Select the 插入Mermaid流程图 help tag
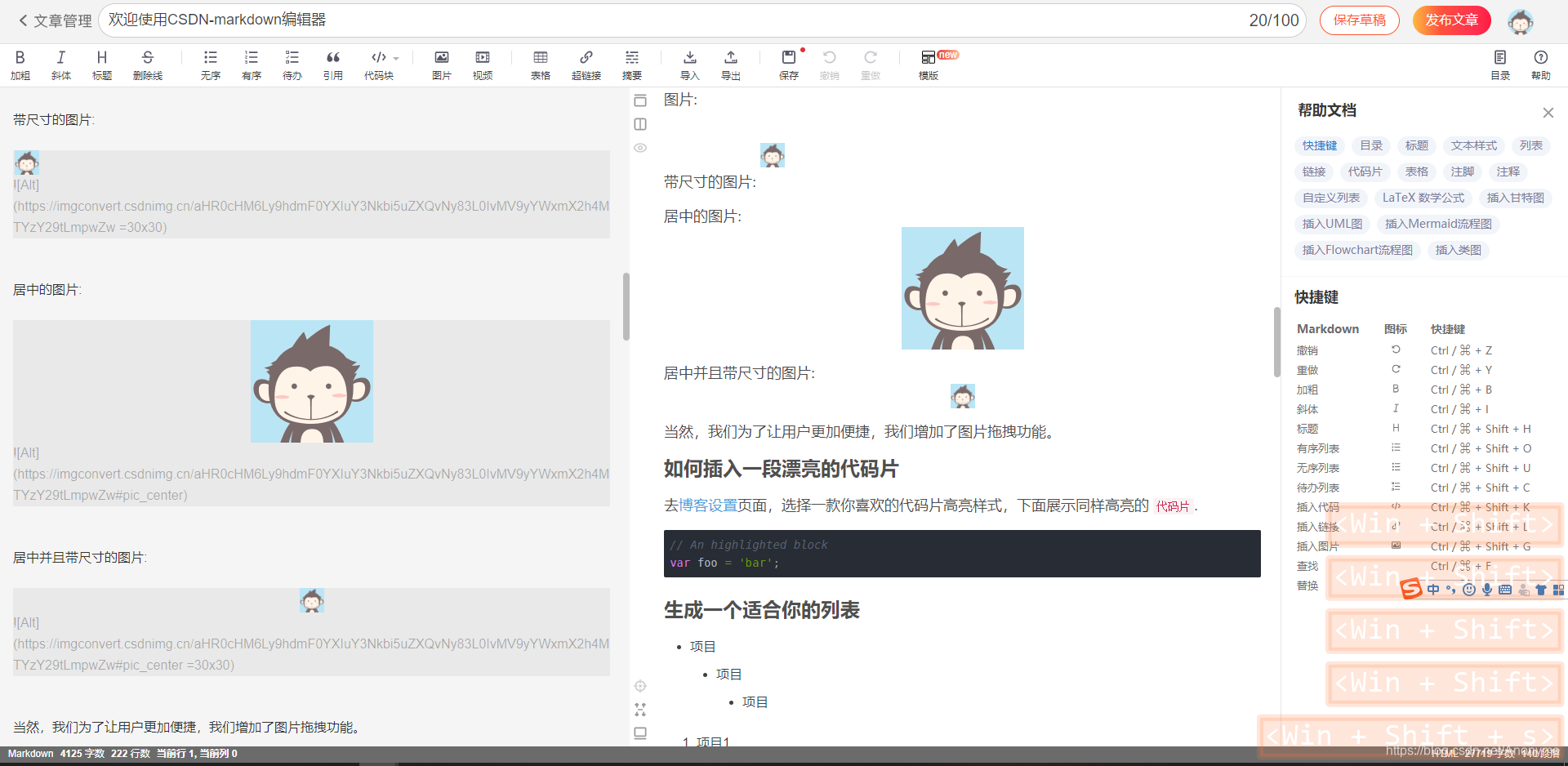The image size is (1568, 766). pos(1438,224)
